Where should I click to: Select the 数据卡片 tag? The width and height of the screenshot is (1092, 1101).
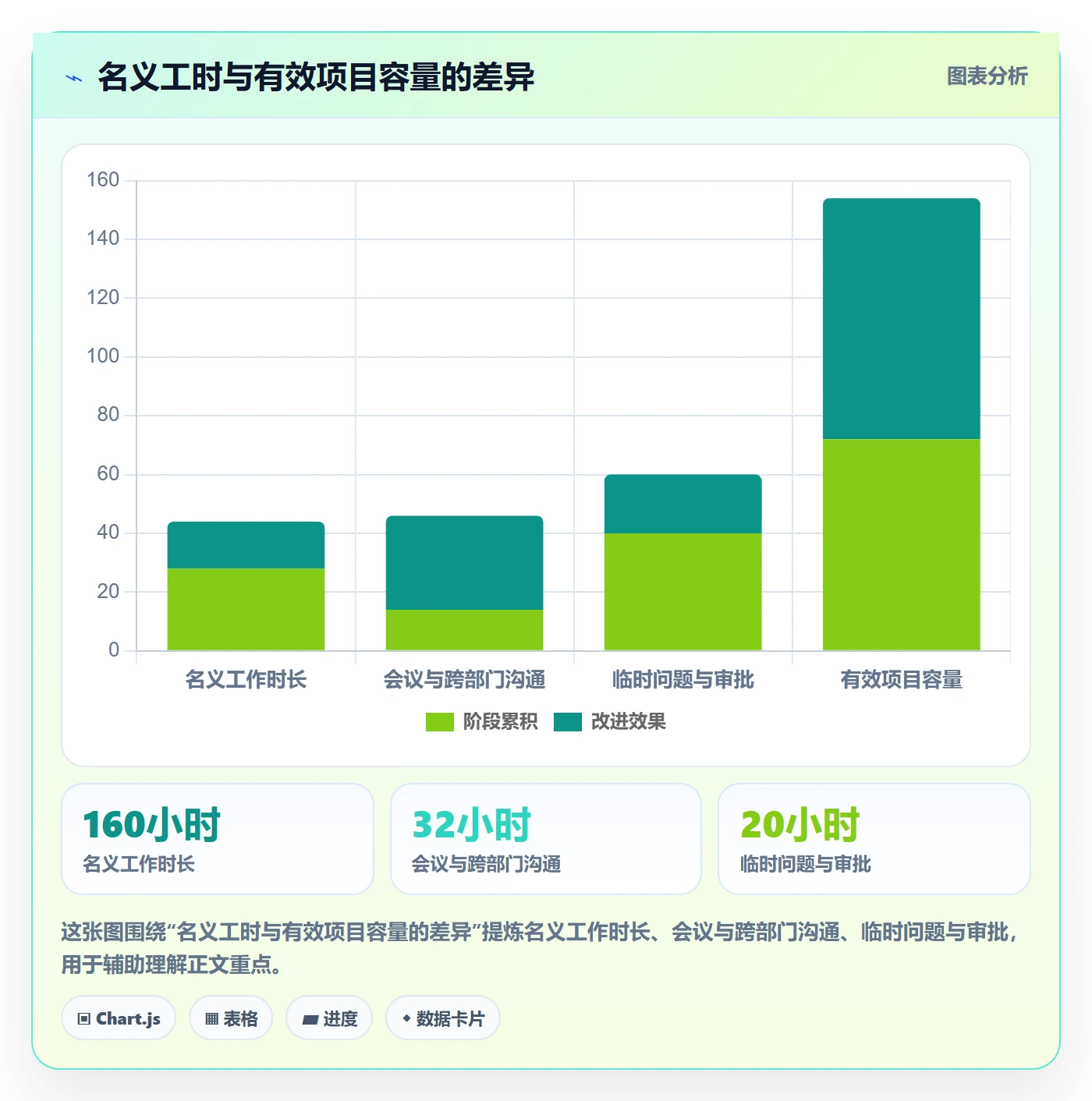[x=443, y=1018]
